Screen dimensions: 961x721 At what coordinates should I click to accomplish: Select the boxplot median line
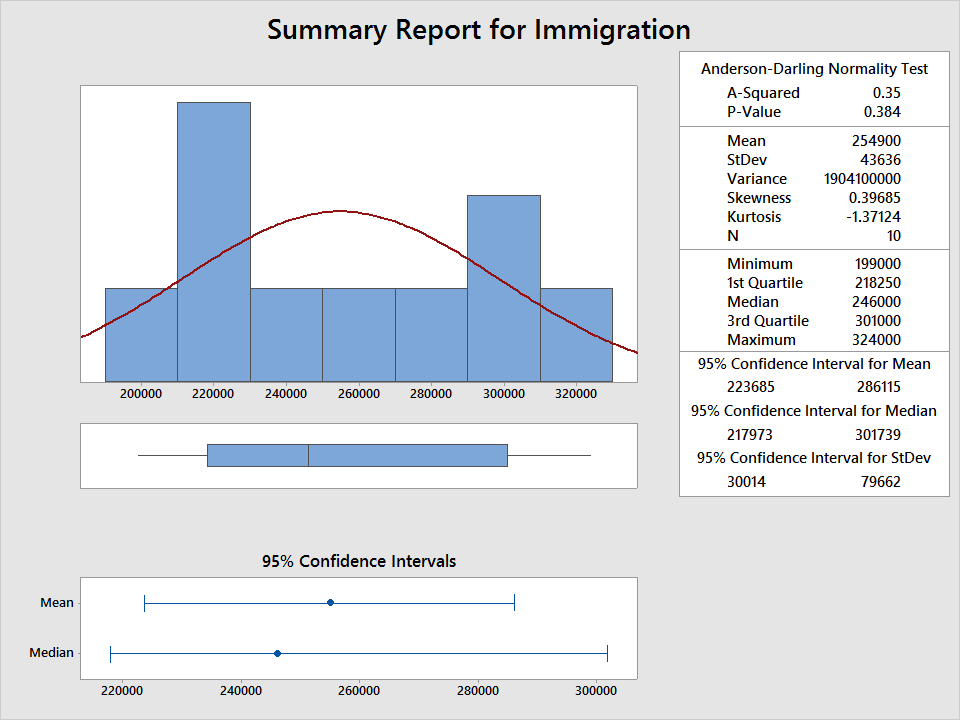tap(308, 455)
